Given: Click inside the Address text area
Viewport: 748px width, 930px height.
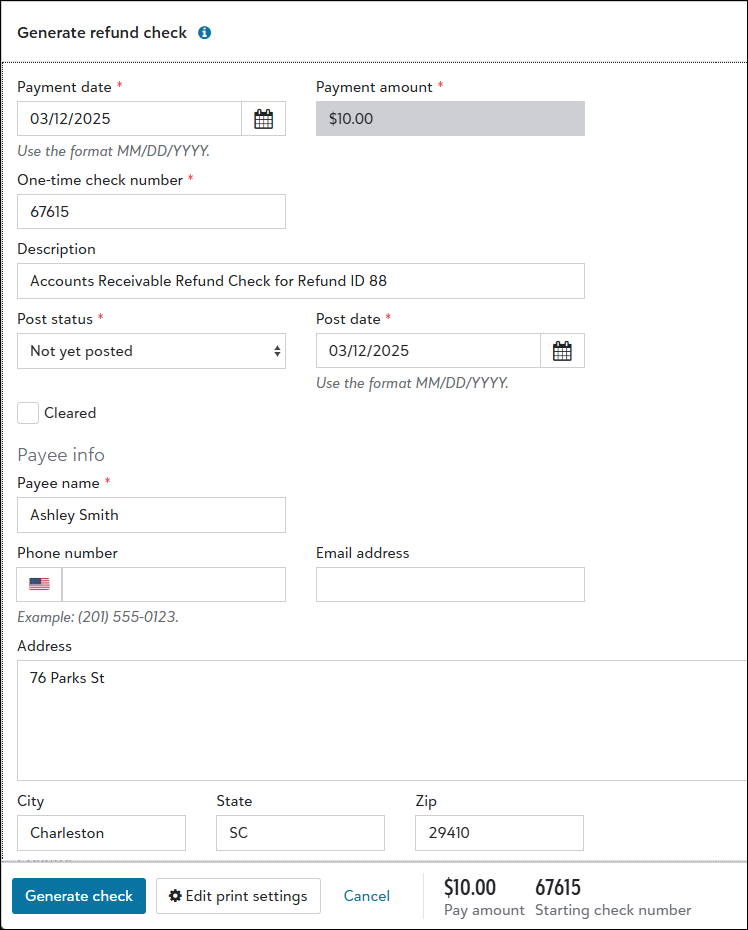Looking at the screenshot, I should point(383,721).
